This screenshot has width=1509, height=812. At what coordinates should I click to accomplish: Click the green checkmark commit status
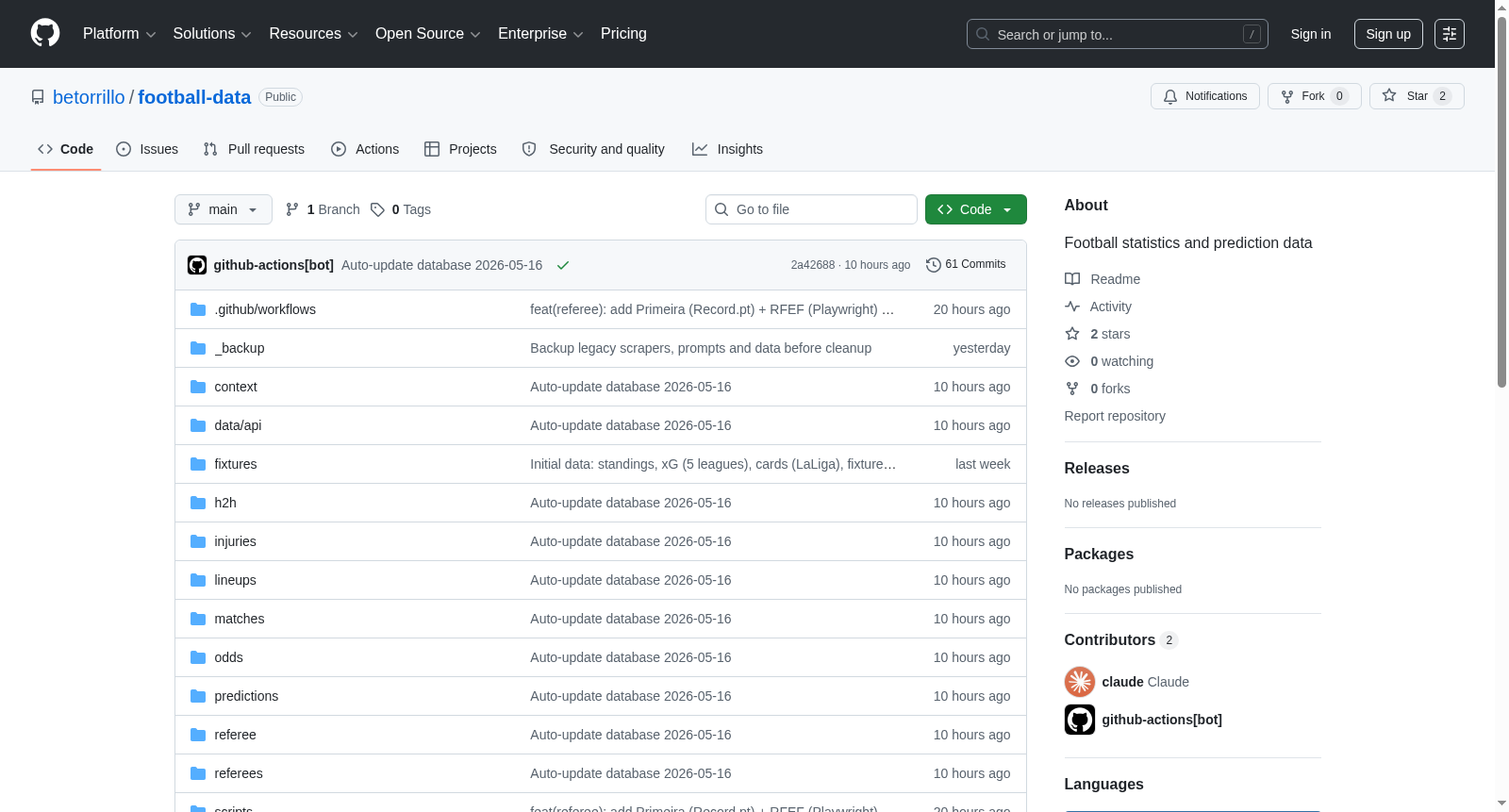(x=563, y=265)
